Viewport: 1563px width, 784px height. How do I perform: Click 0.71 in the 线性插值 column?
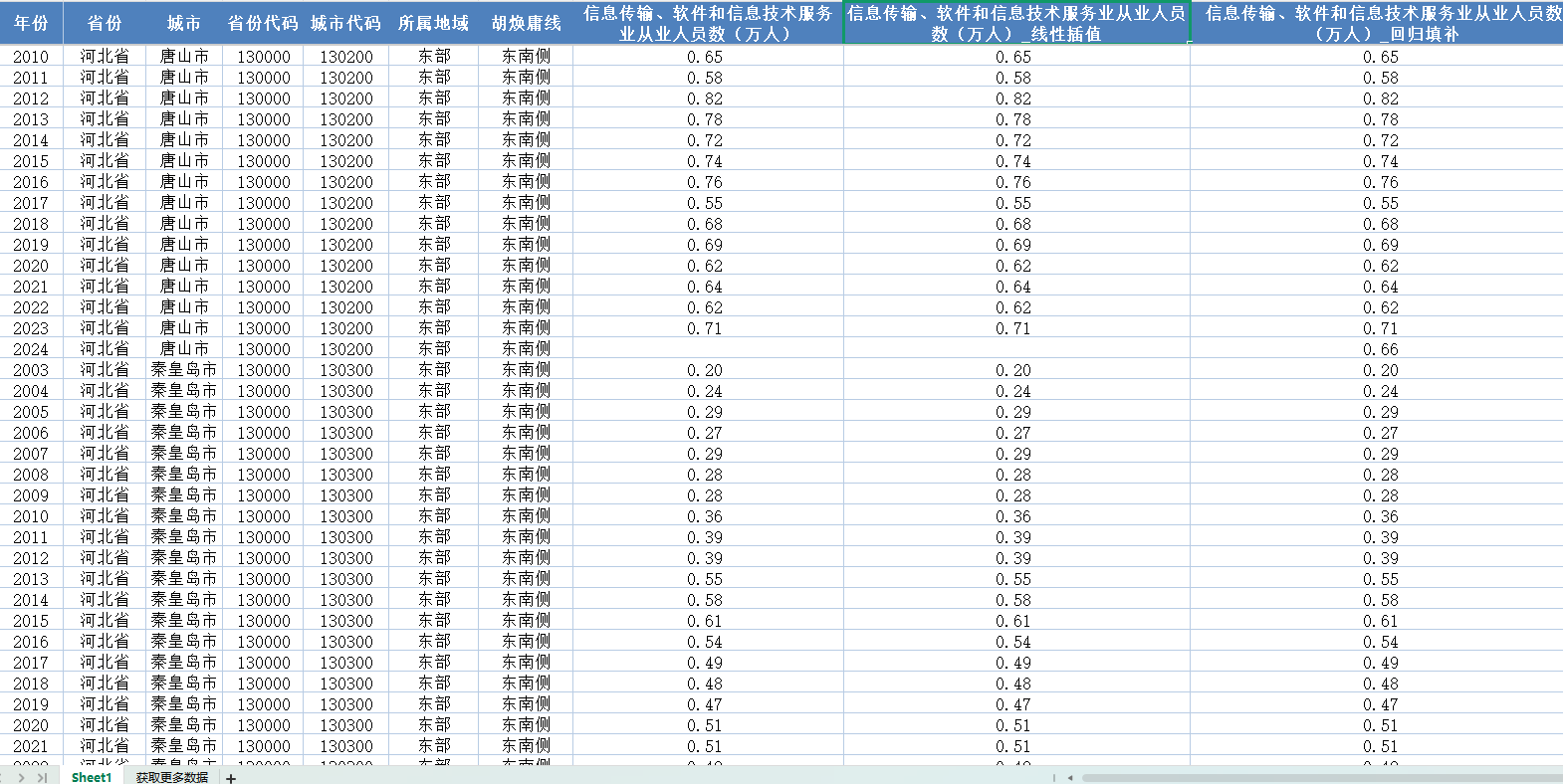(x=1013, y=328)
